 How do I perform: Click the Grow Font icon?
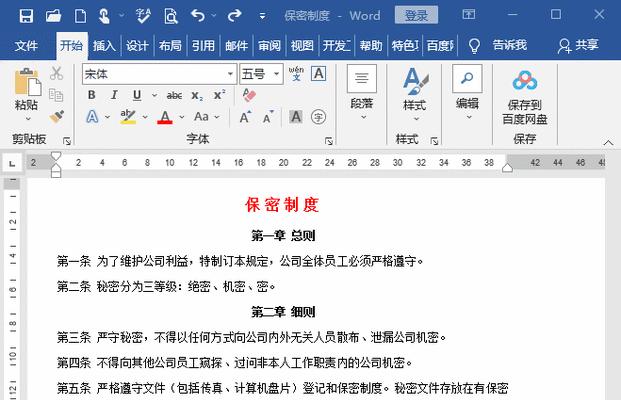245,117
